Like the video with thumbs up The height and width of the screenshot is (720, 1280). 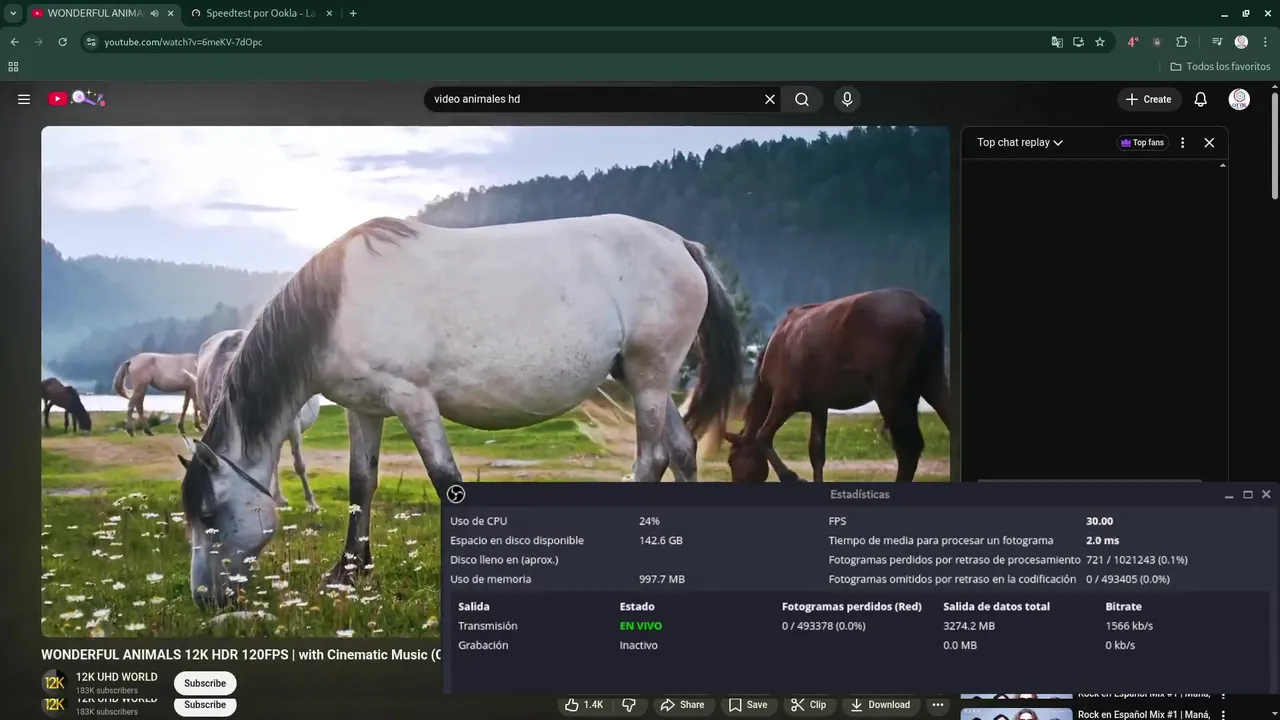point(585,705)
